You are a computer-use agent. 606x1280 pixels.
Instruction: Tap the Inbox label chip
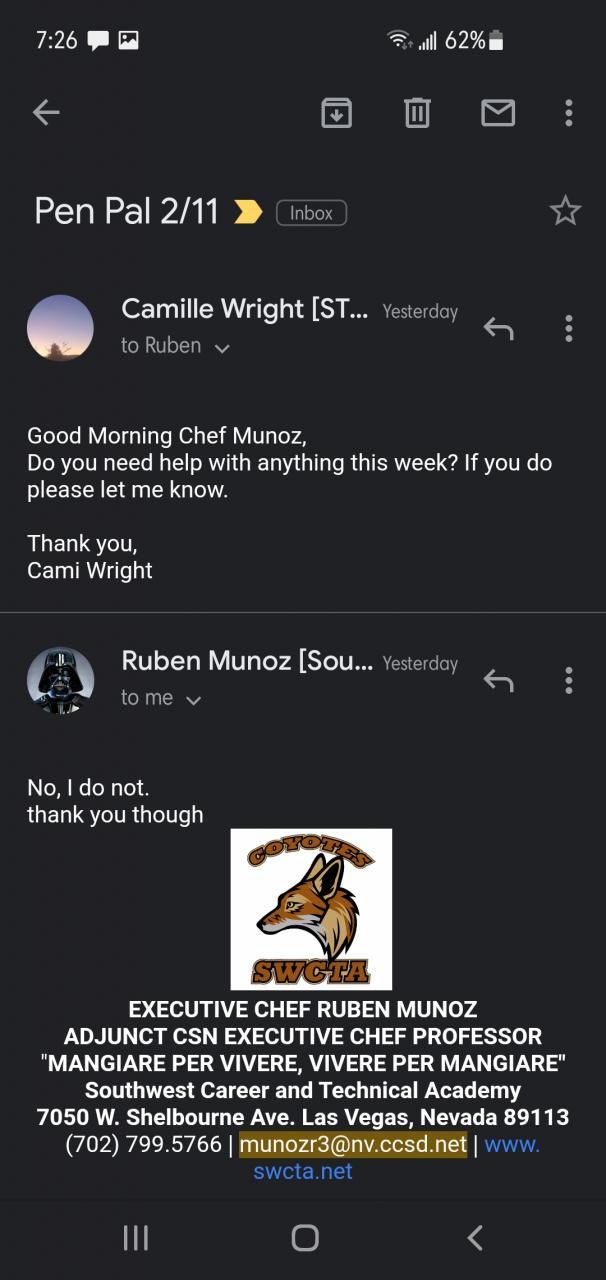pos(311,212)
